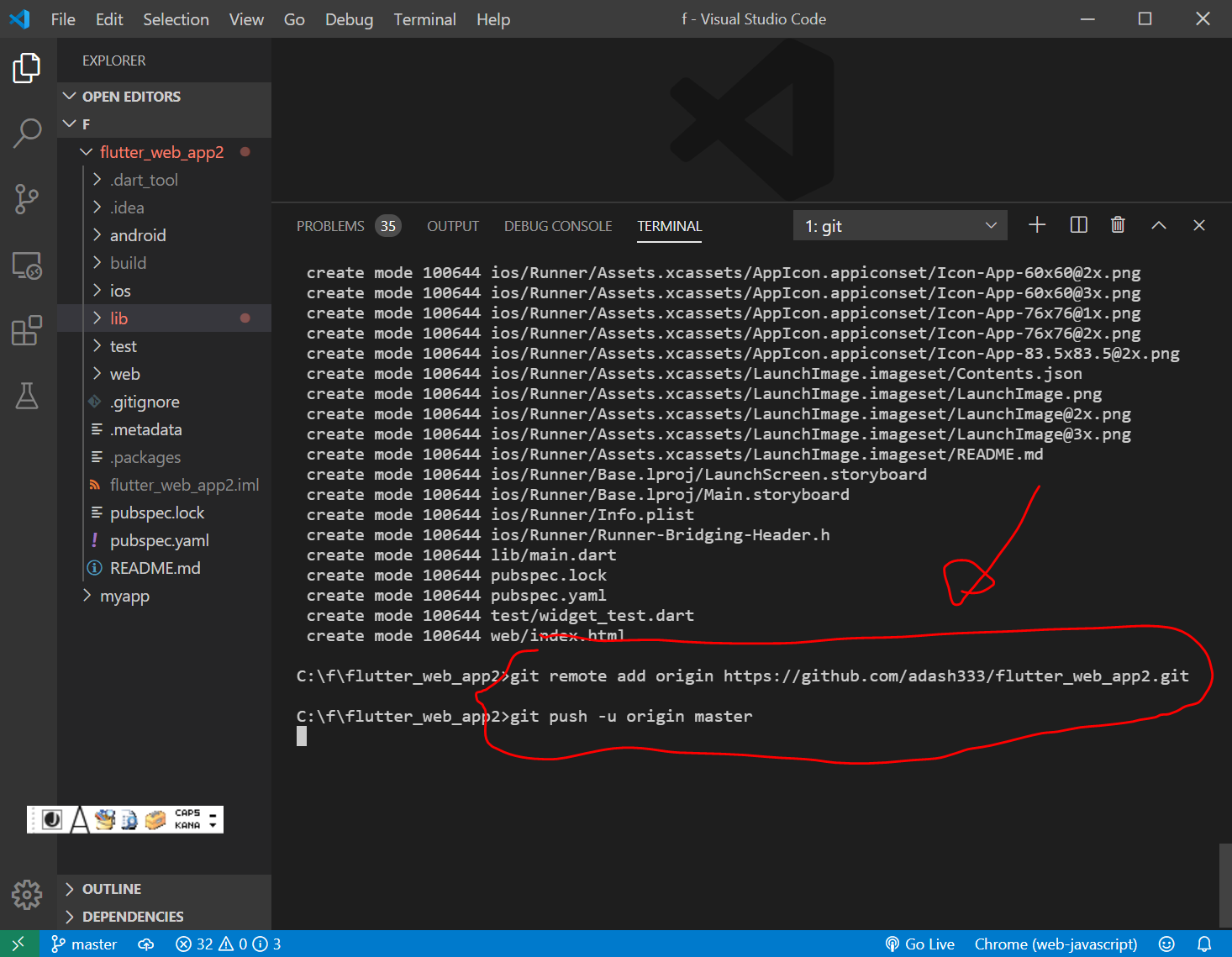The height and width of the screenshot is (957, 1232).
Task: Open the File menu
Action: pos(63,18)
